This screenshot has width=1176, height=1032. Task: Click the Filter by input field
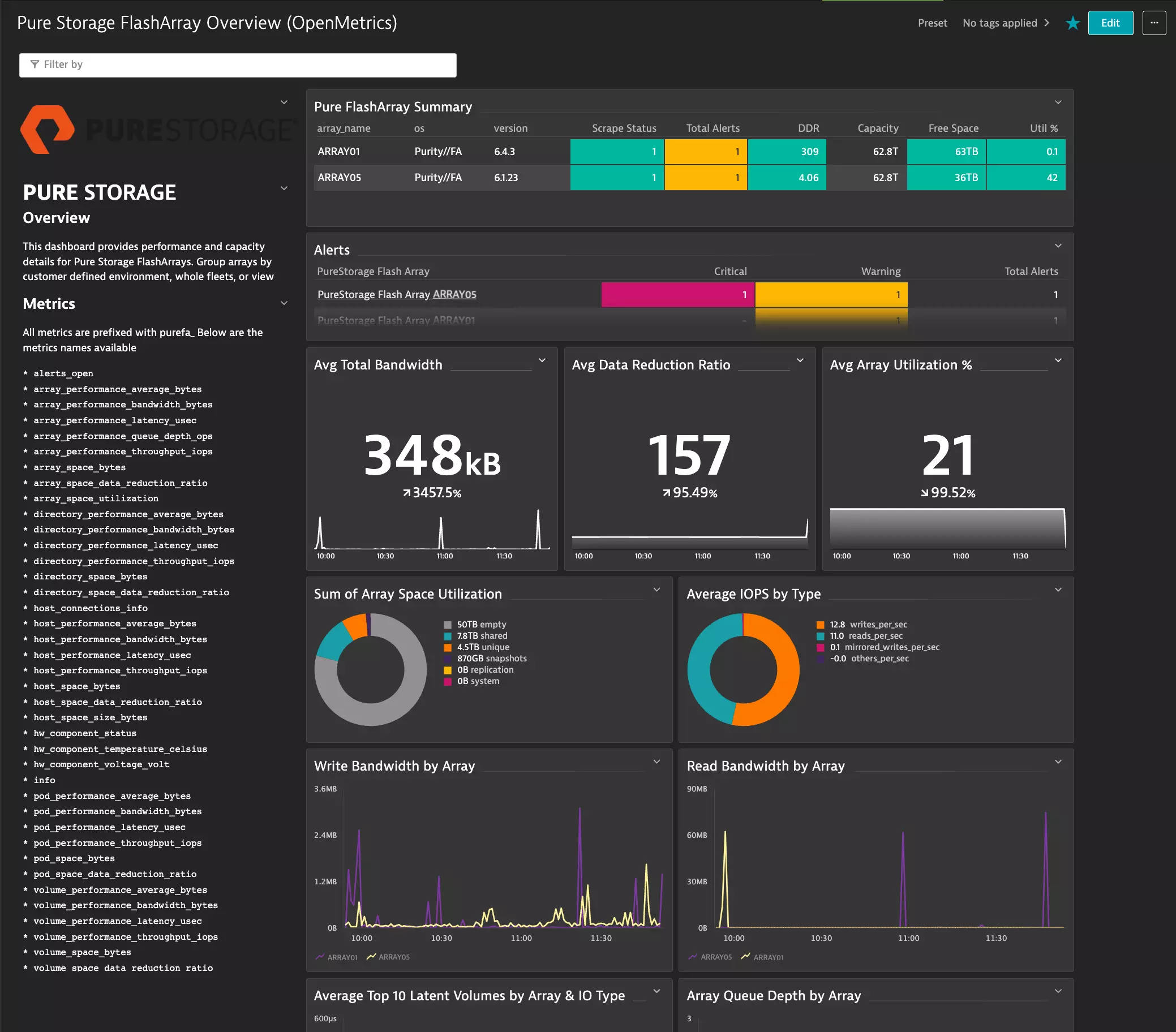(x=230, y=64)
